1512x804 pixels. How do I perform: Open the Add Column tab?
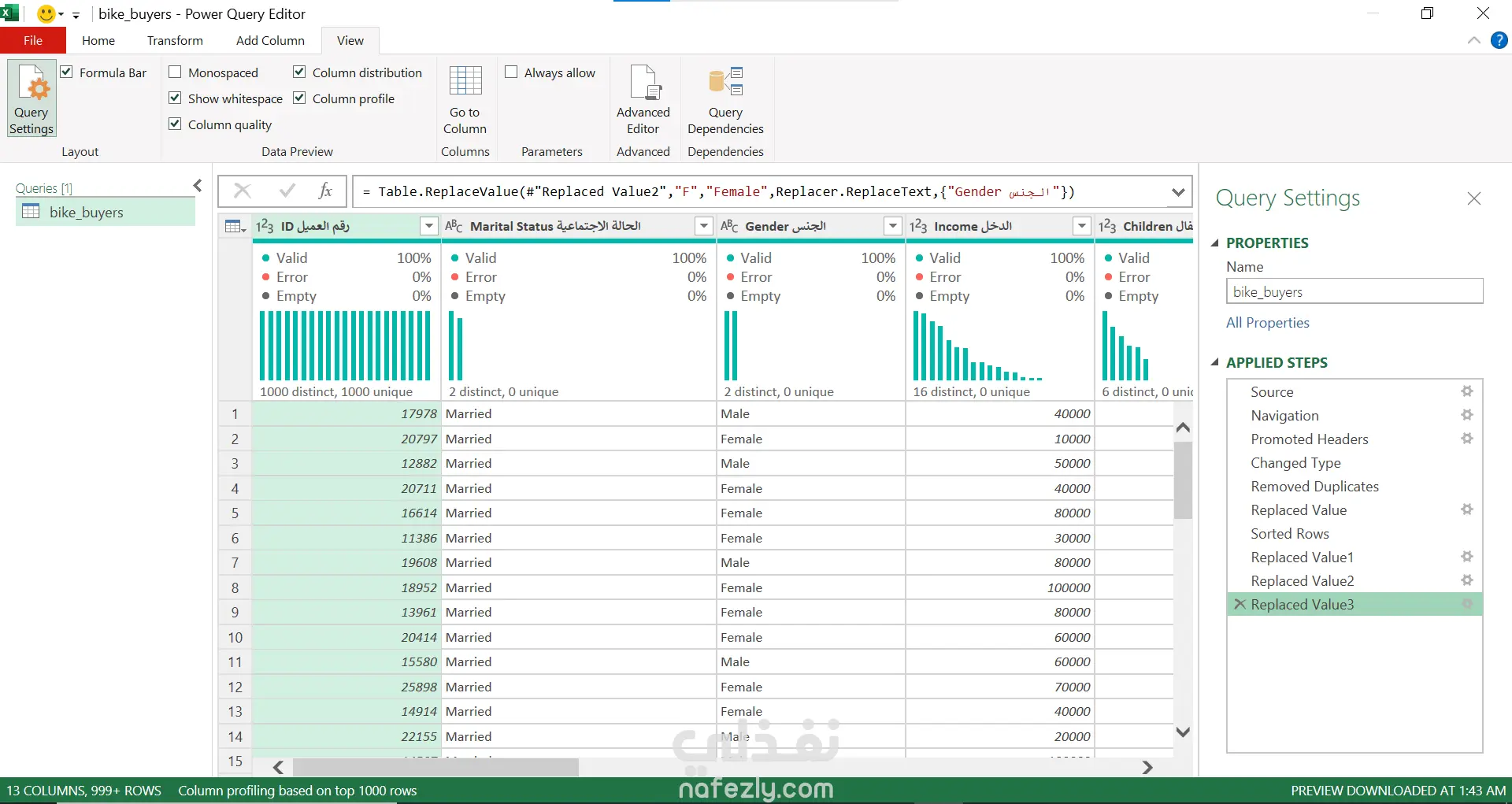[270, 41]
